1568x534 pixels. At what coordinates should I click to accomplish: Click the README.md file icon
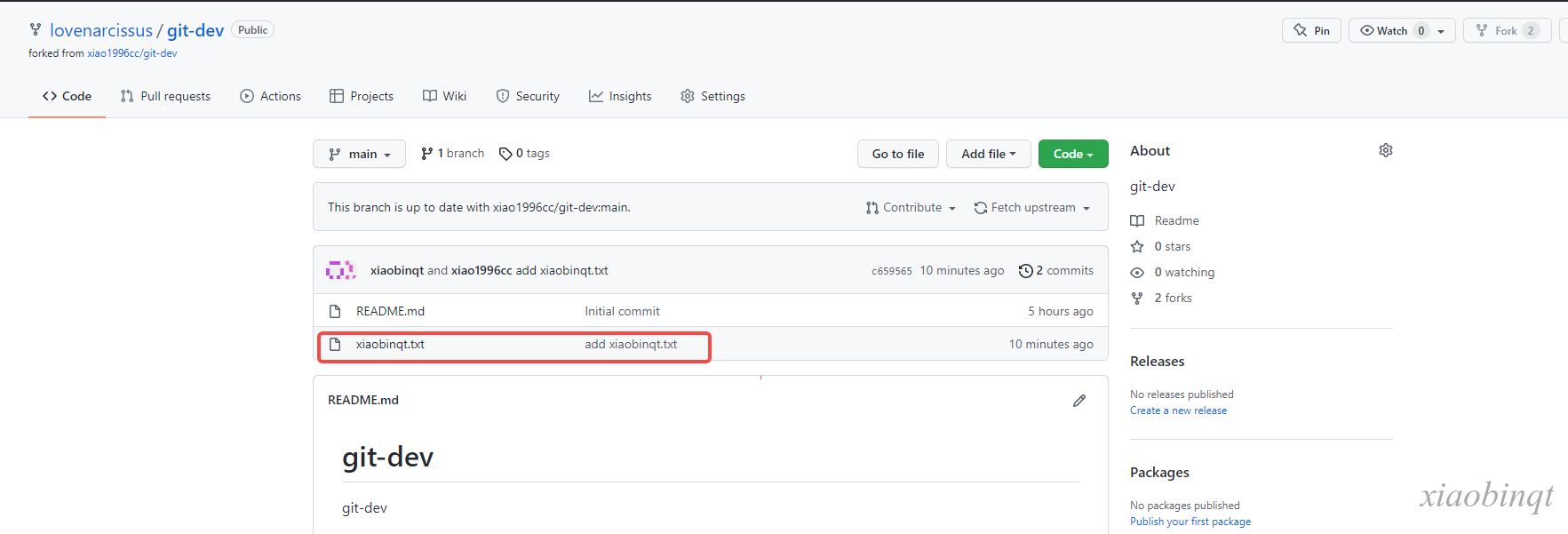335,311
